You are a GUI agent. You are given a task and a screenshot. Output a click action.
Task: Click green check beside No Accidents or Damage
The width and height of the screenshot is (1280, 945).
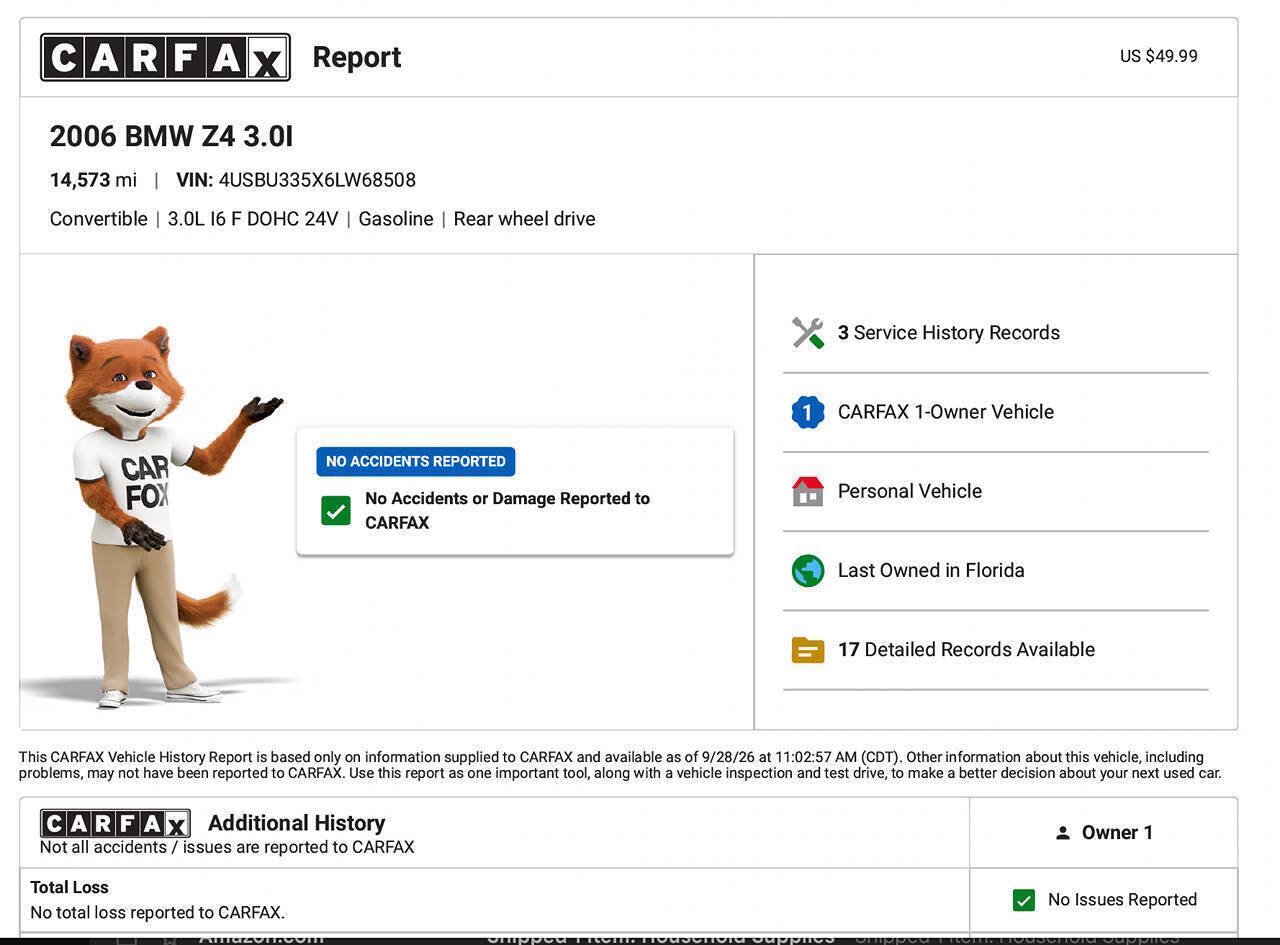(x=336, y=511)
